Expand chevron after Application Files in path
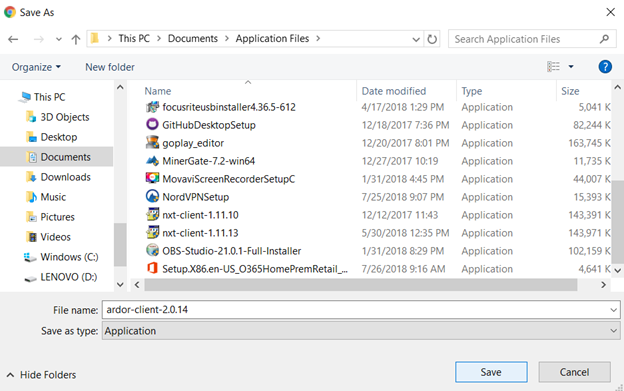The width and height of the screenshot is (624, 391). [x=318, y=38]
